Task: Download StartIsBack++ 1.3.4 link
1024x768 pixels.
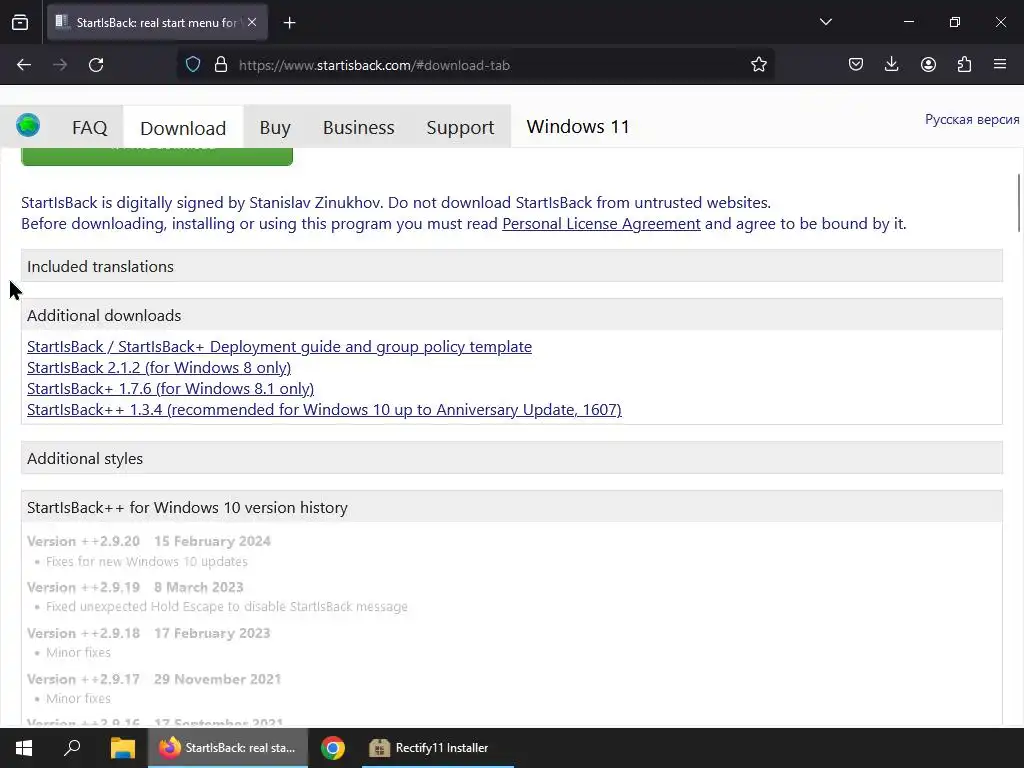Action: point(324,409)
